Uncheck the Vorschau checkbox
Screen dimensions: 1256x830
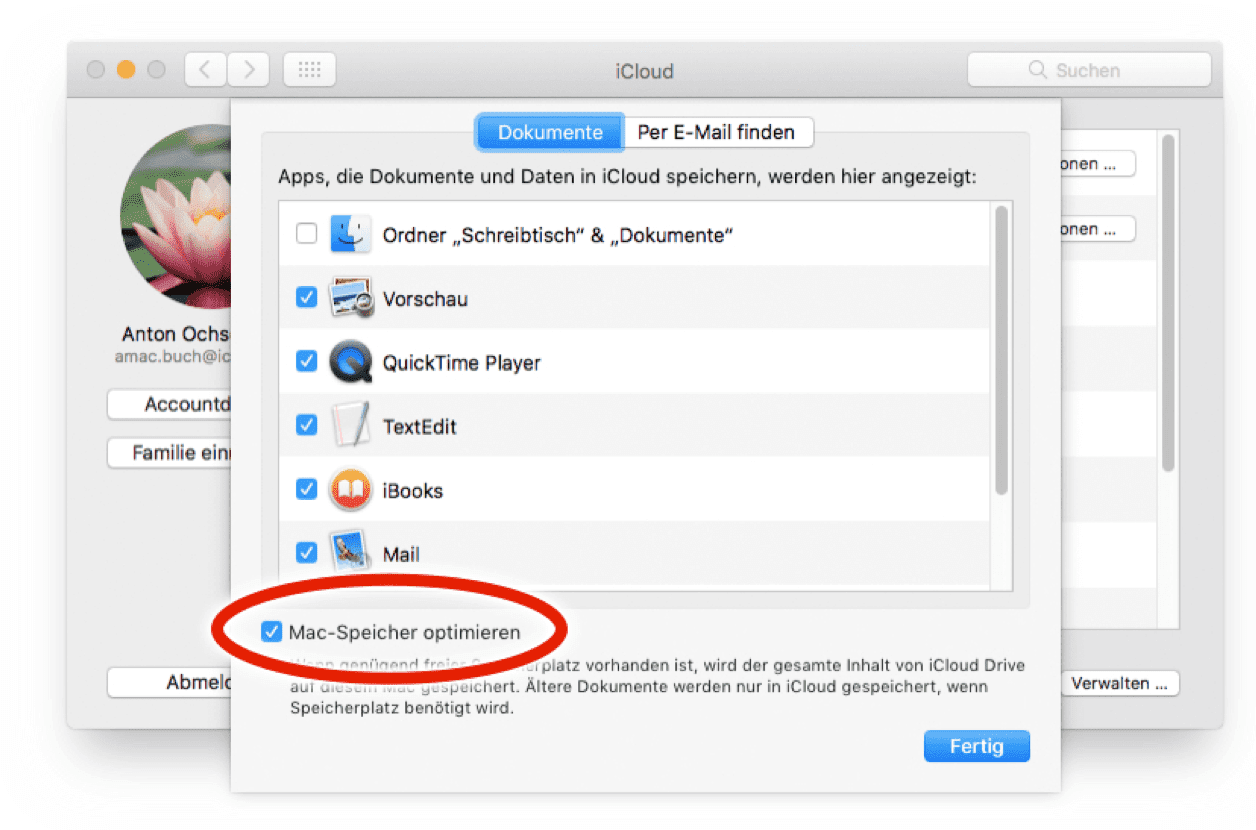[x=307, y=298]
